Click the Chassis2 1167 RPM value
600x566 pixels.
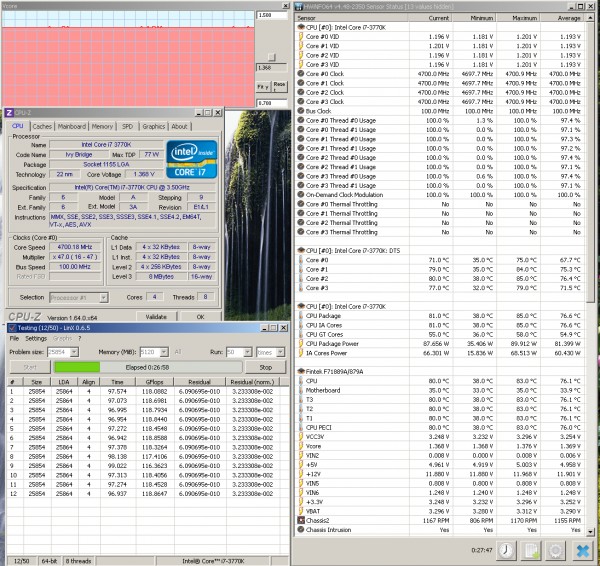(436, 520)
